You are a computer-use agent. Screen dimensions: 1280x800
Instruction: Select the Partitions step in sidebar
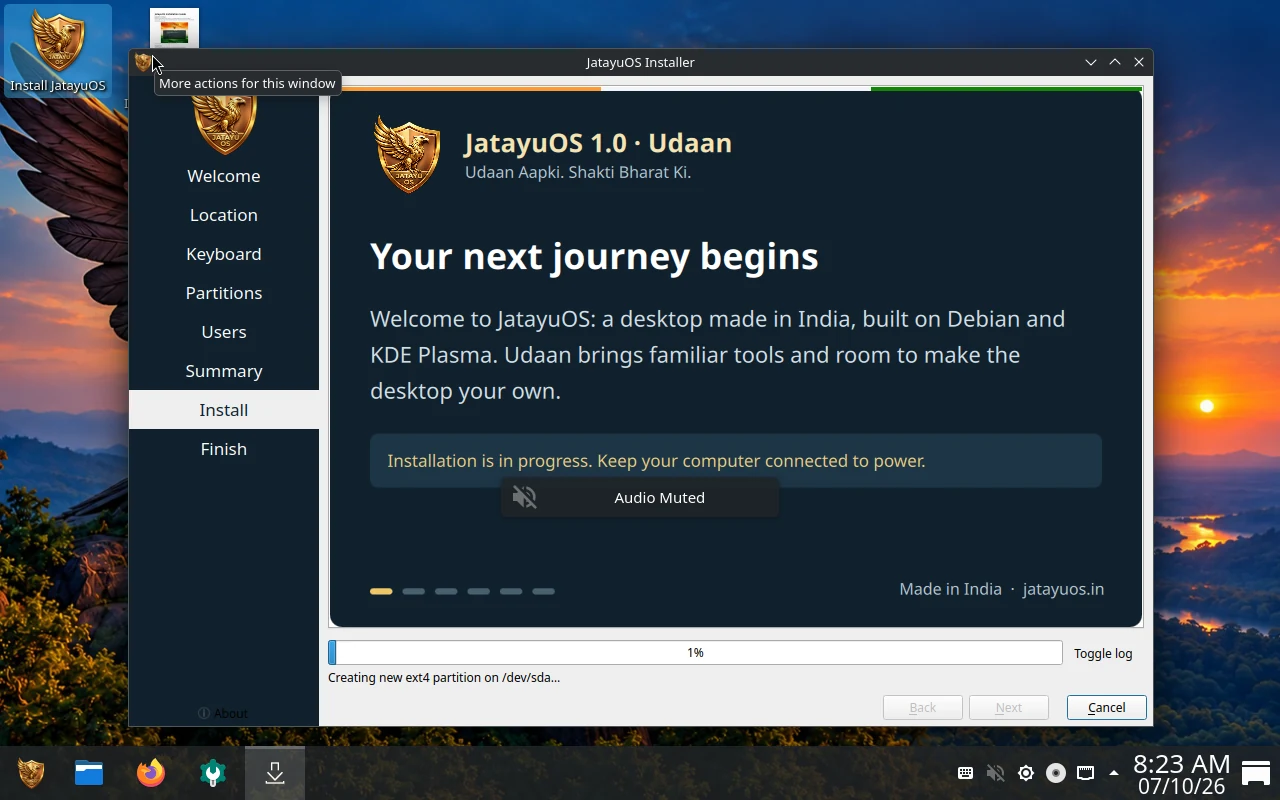[x=224, y=293]
